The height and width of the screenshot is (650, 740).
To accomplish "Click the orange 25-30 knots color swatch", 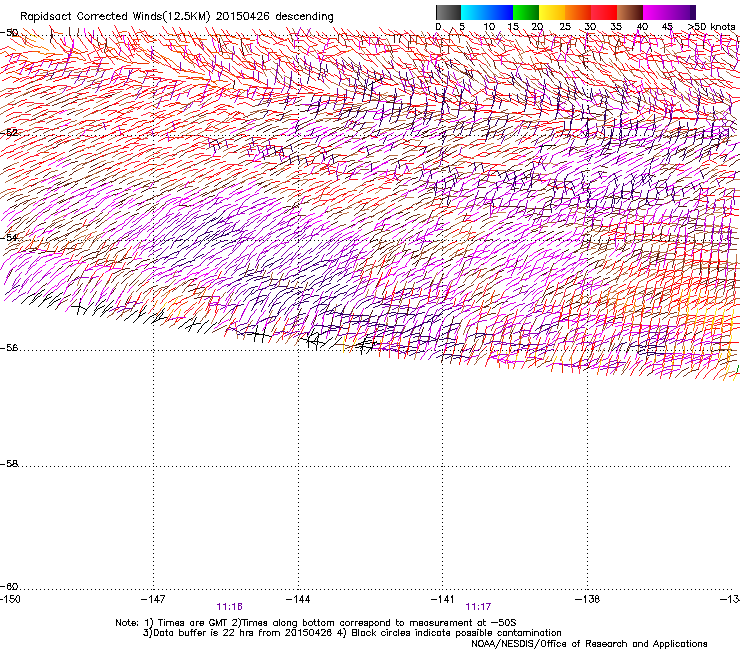I will pos(578,12).
